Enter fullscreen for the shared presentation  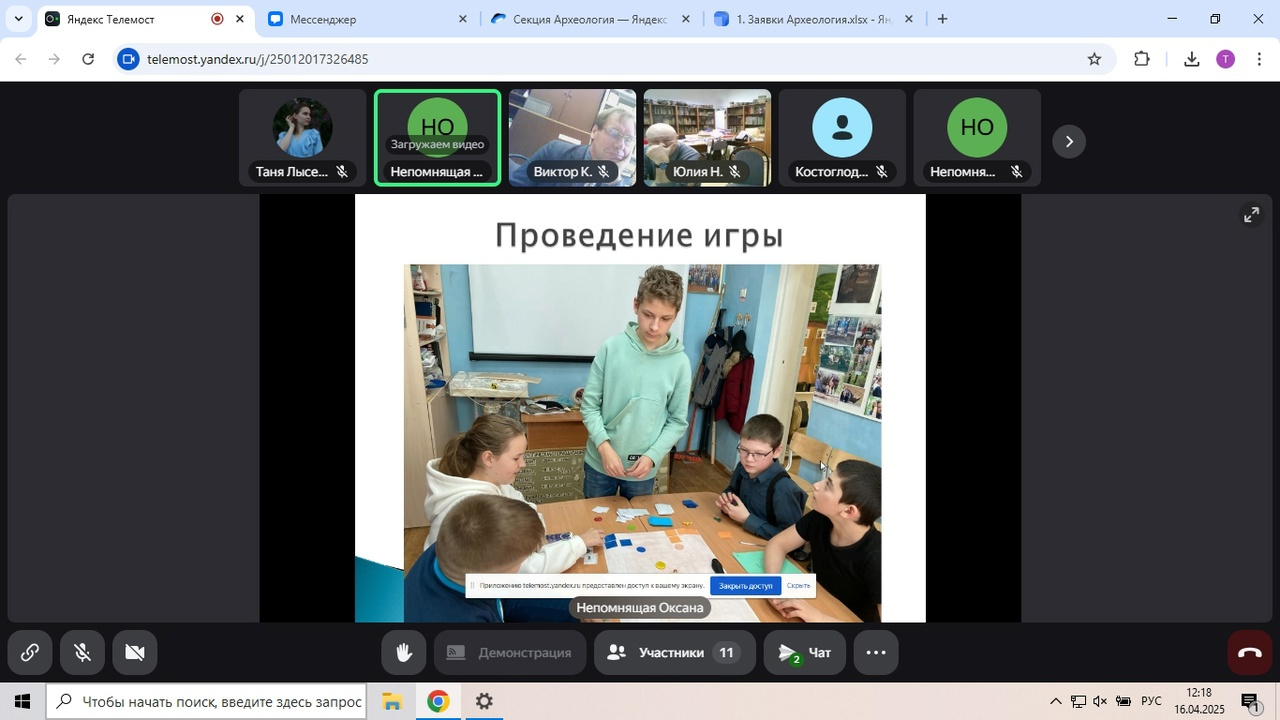[x=1251, y=215]
